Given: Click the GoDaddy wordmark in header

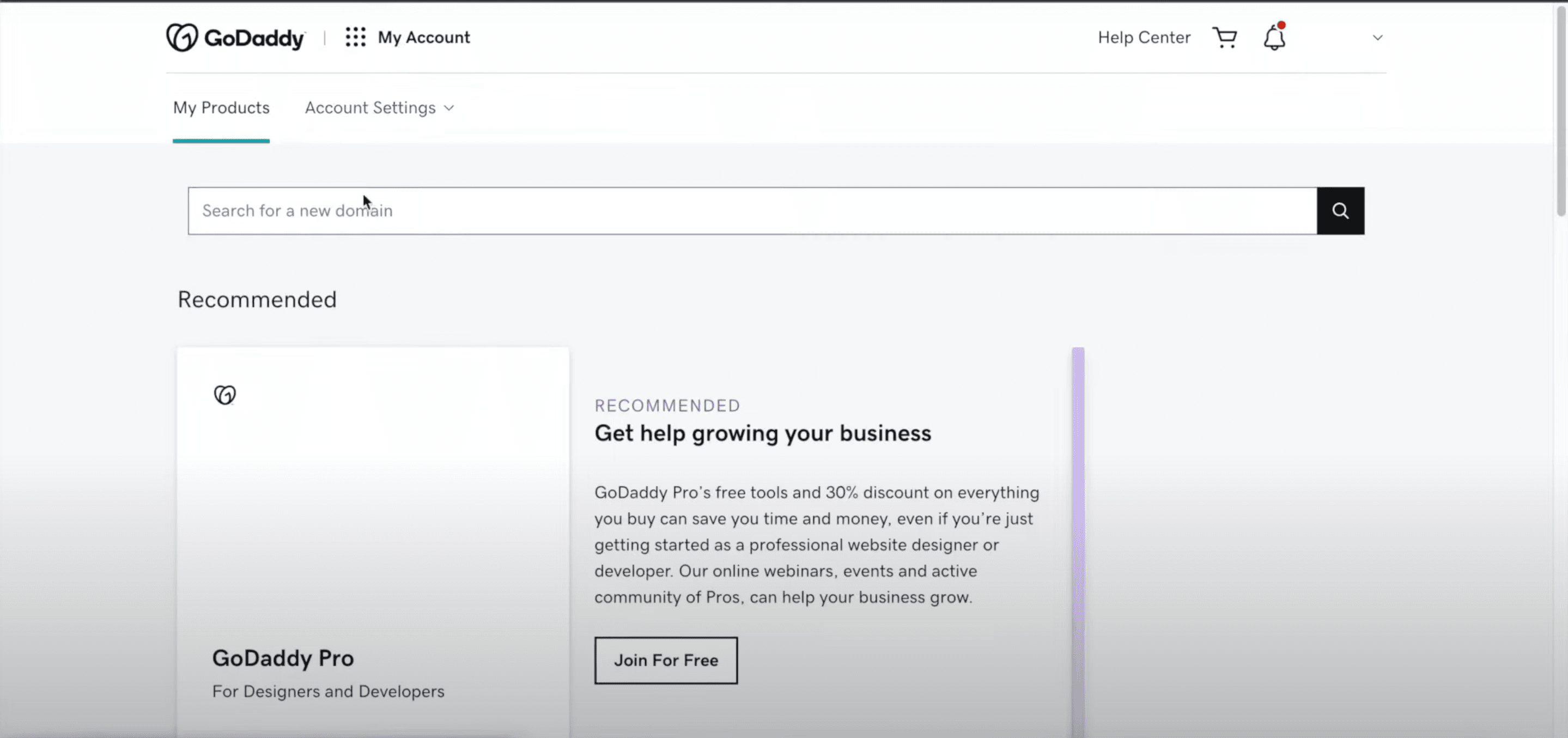Looking at the screenshot, I should (254, 38).
